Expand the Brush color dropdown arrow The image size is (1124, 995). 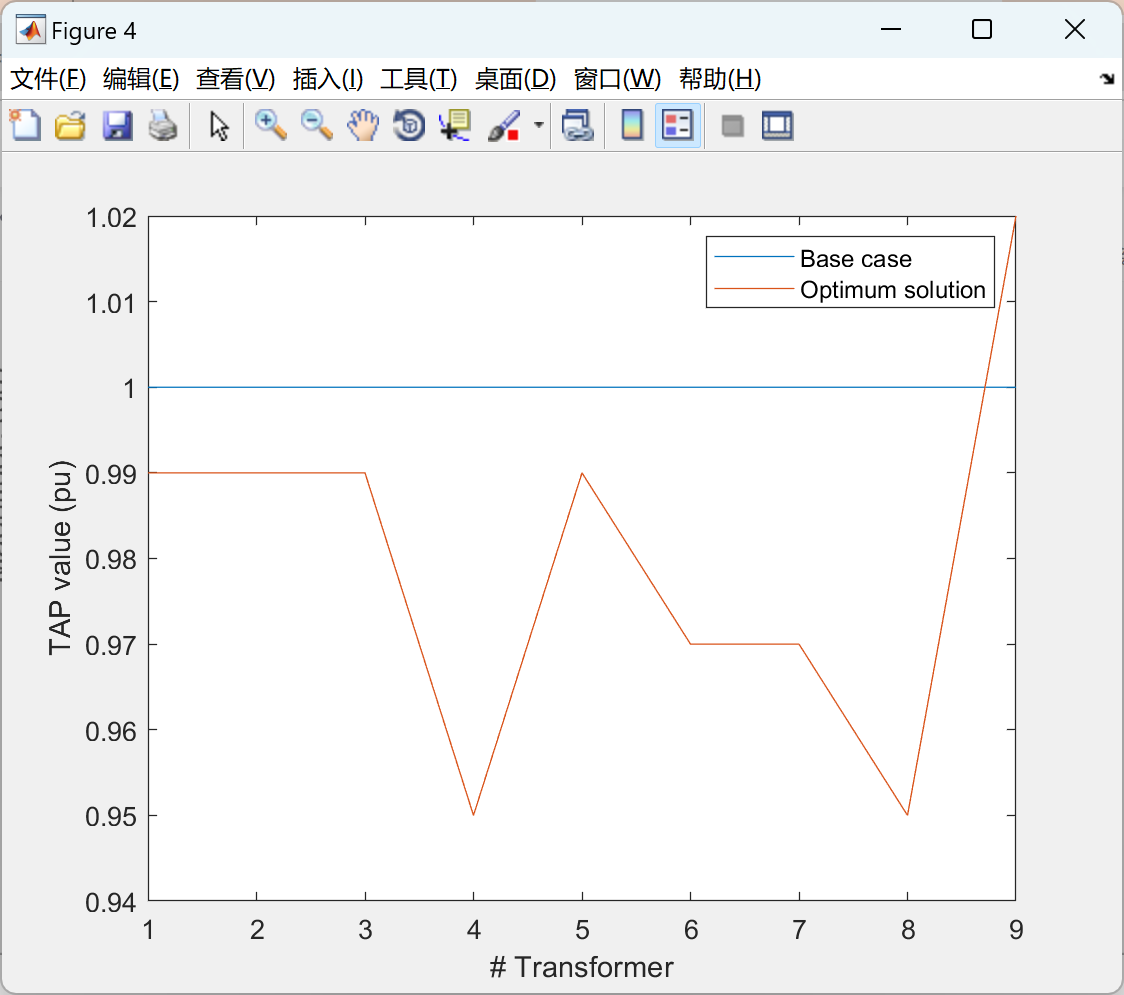click(x=538, y=125)
